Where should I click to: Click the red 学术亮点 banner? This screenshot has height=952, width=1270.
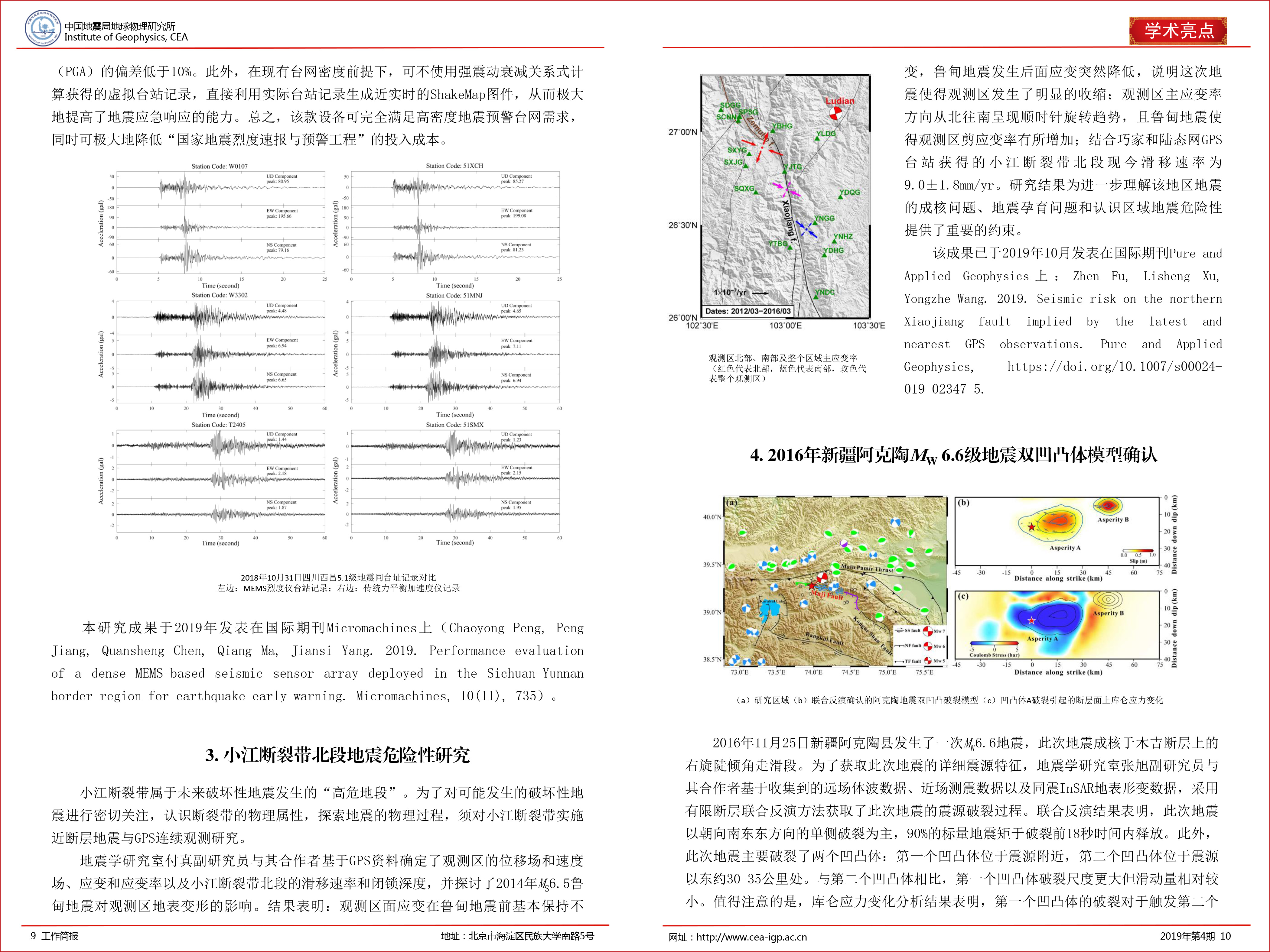pyautogui.click(x=1178, y=31)
